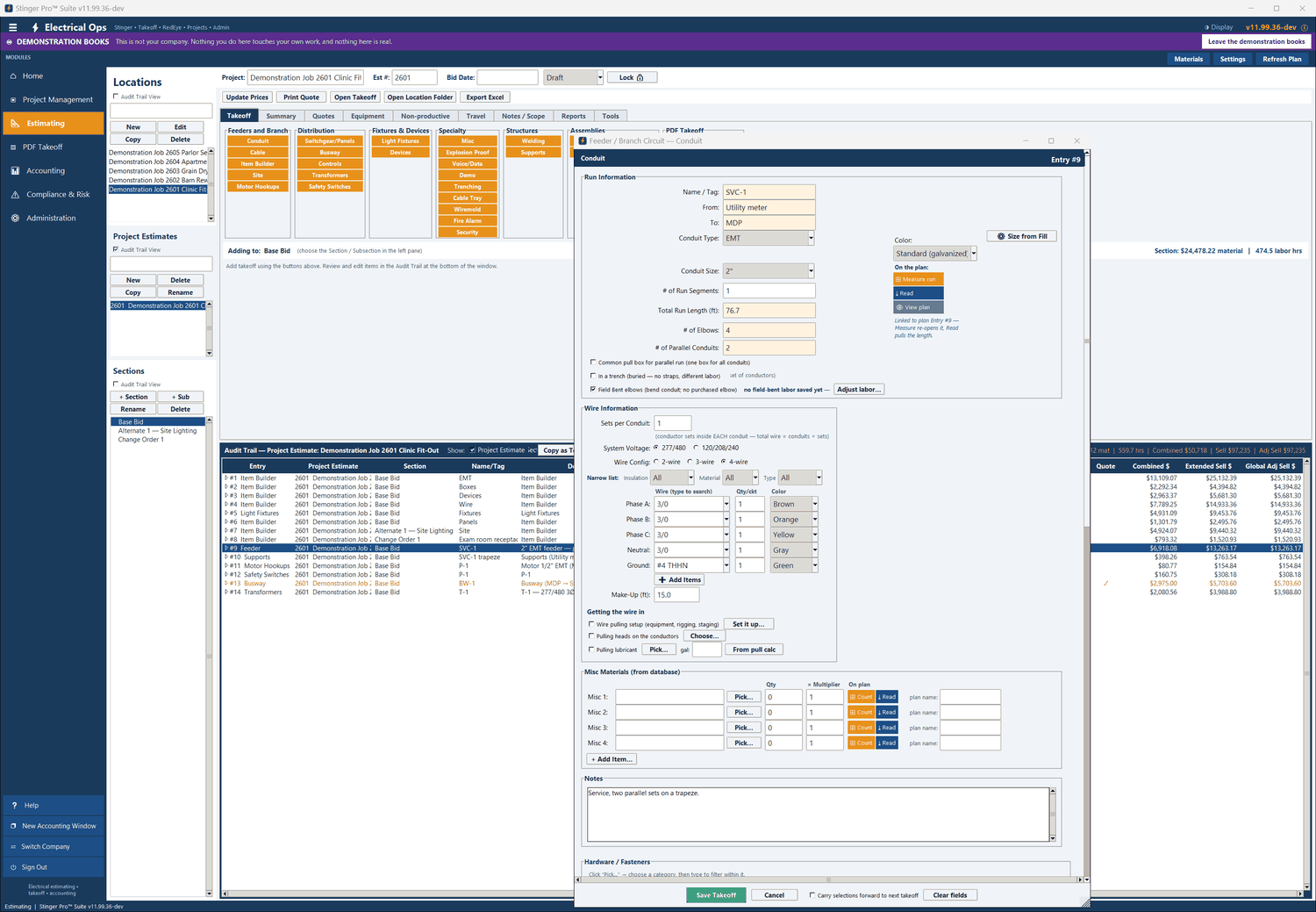Open Help from the sidebar
1316x912 pixels.
point(53,805)
